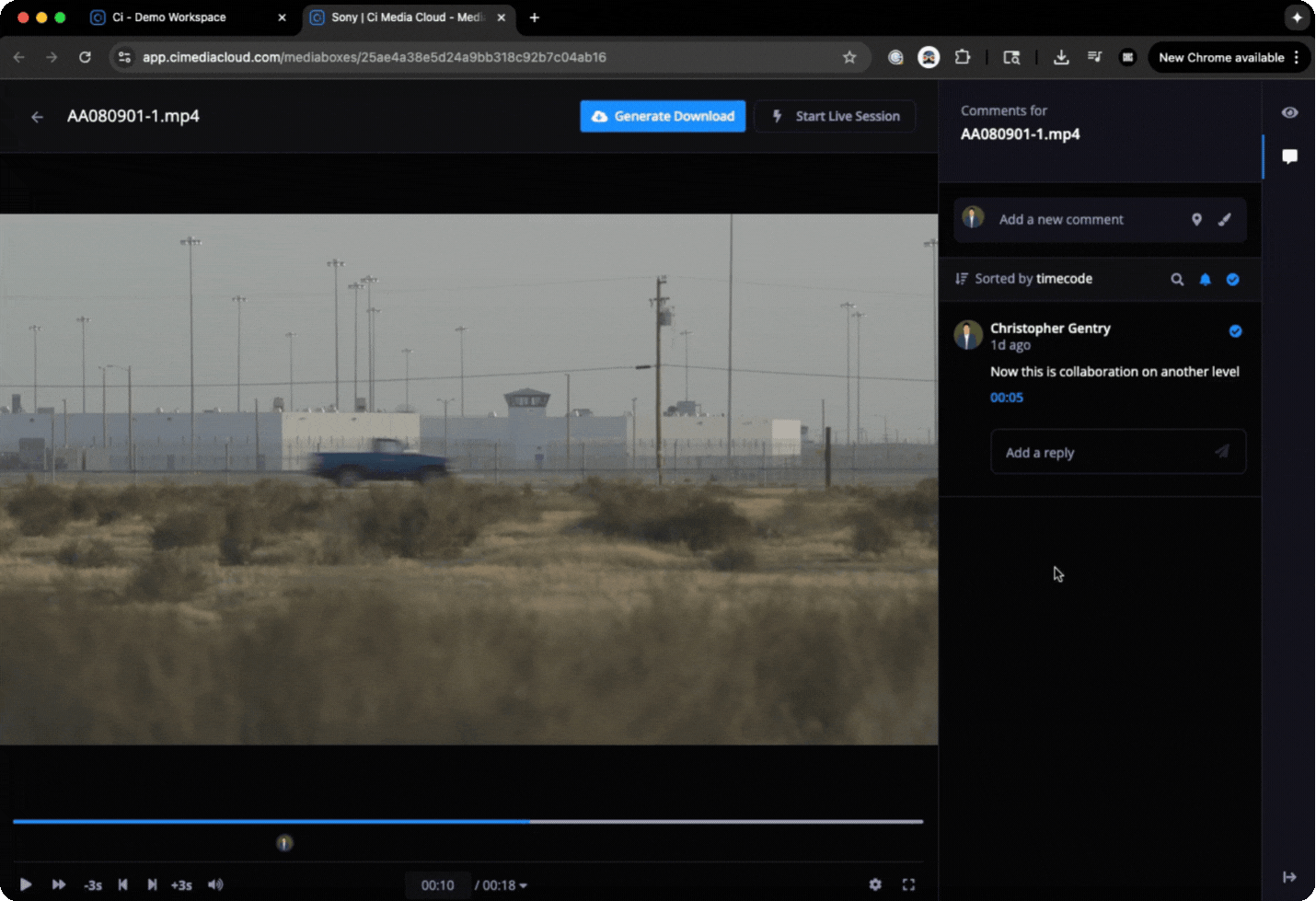Change the Sorted by timecode order
1316x901 pixels.
[1023, 279]
